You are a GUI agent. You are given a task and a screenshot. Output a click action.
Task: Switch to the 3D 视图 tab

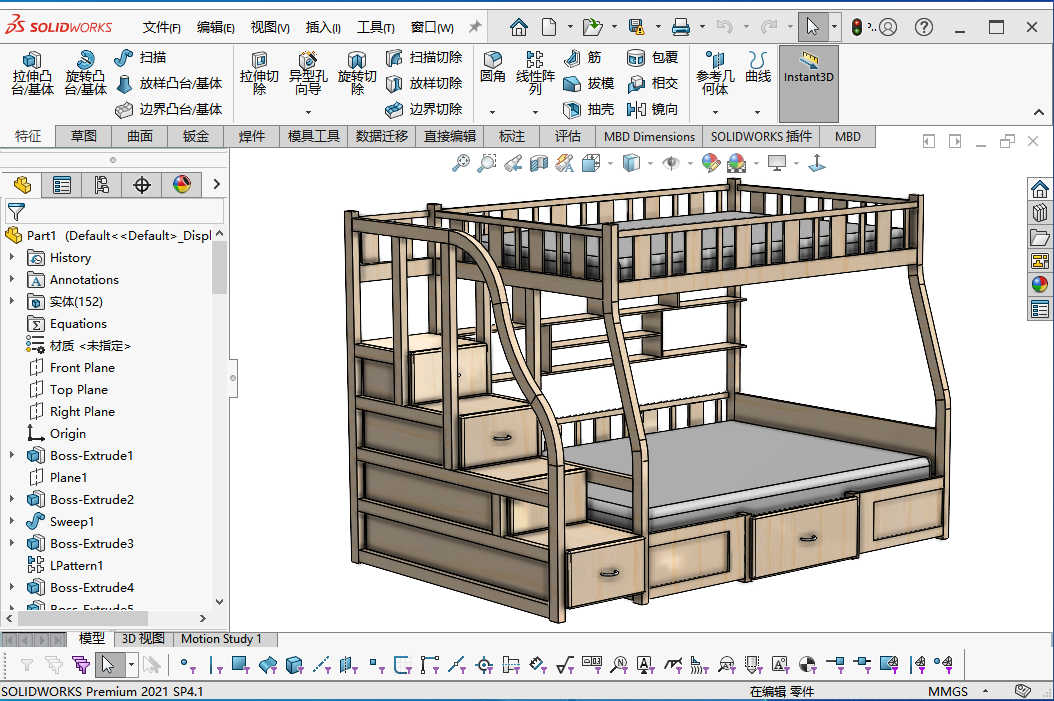(143, 638)
